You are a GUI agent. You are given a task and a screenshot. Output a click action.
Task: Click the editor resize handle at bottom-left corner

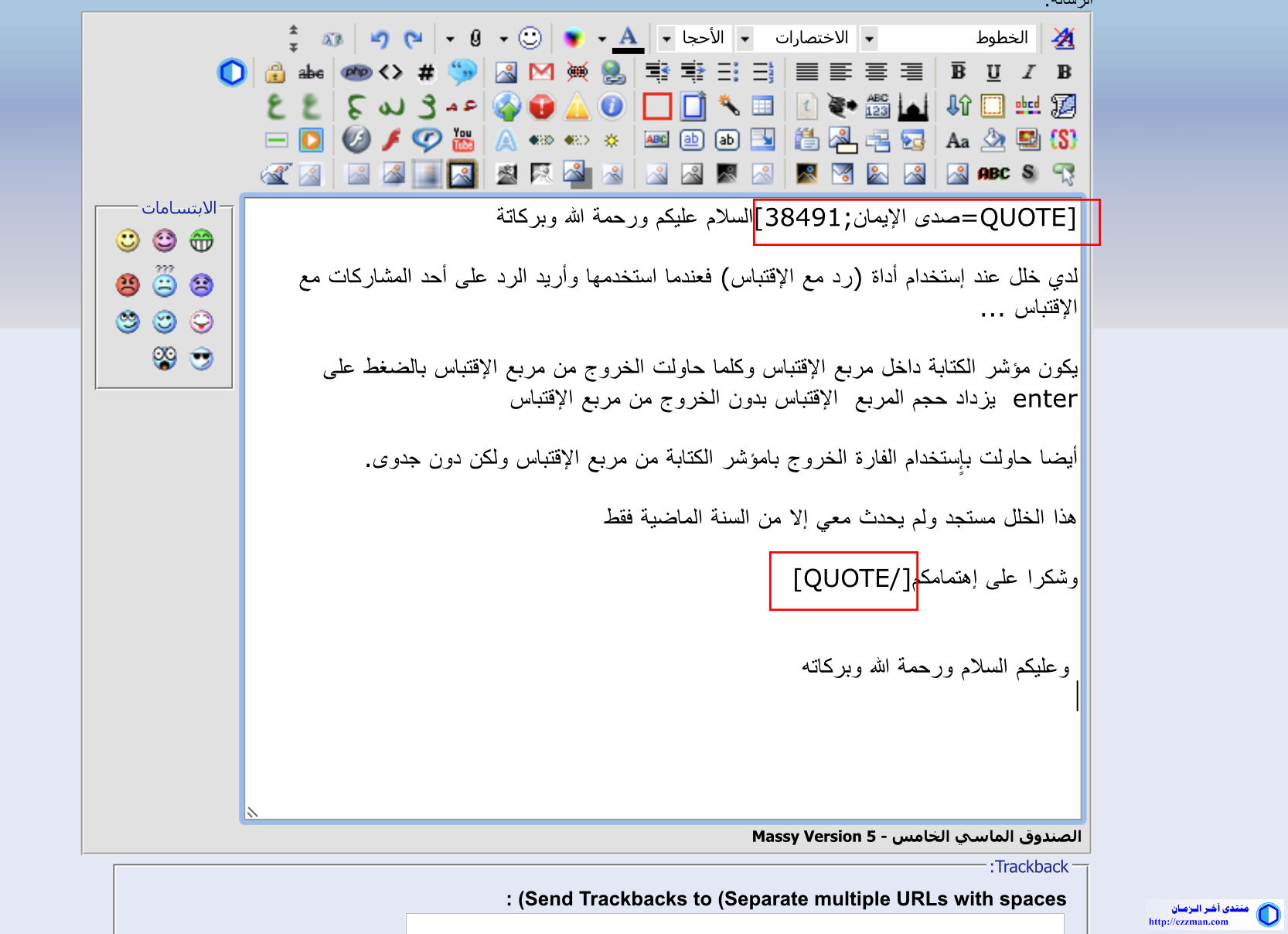(252, 811)
